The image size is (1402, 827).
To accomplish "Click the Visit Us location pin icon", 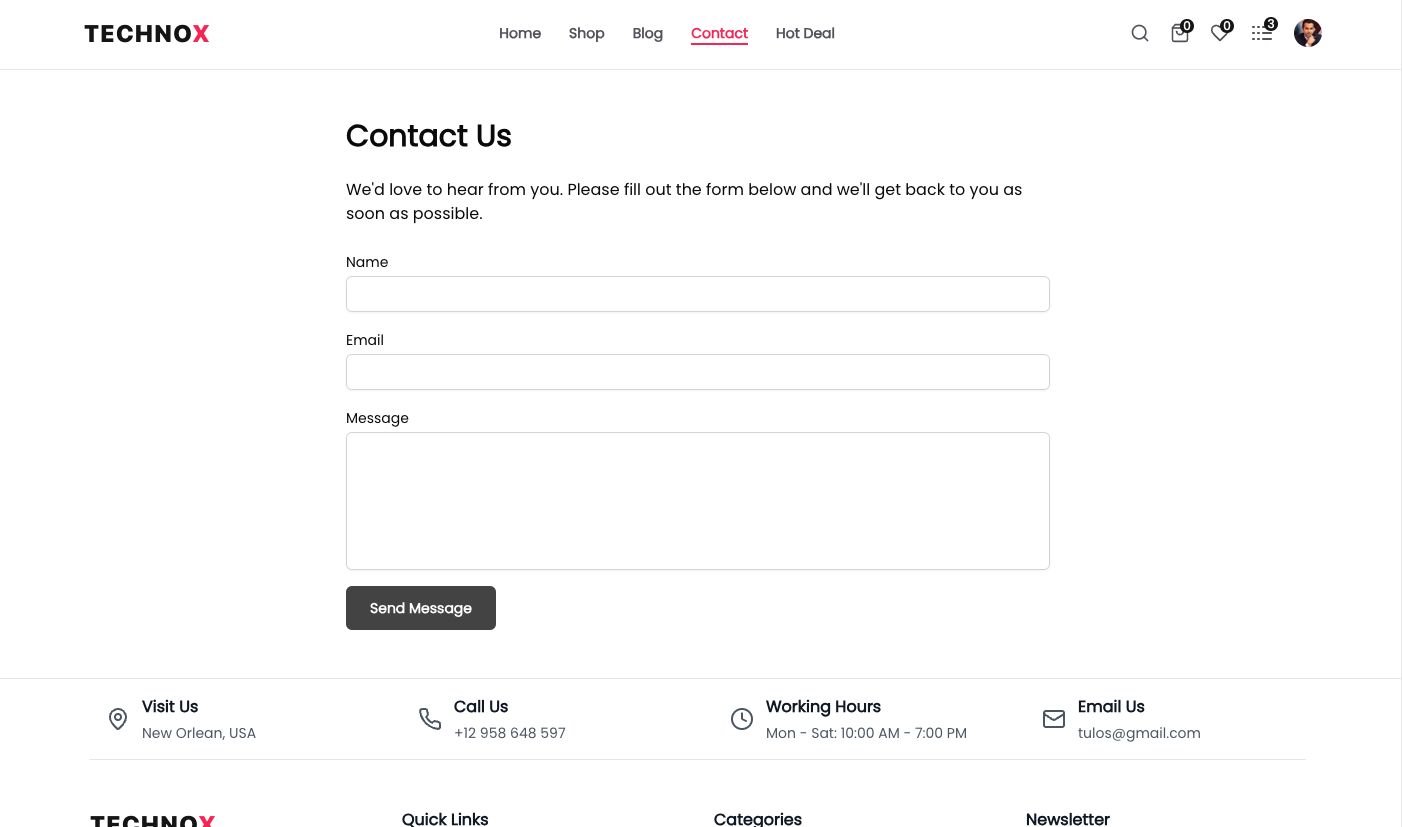I will coord(118,719).
